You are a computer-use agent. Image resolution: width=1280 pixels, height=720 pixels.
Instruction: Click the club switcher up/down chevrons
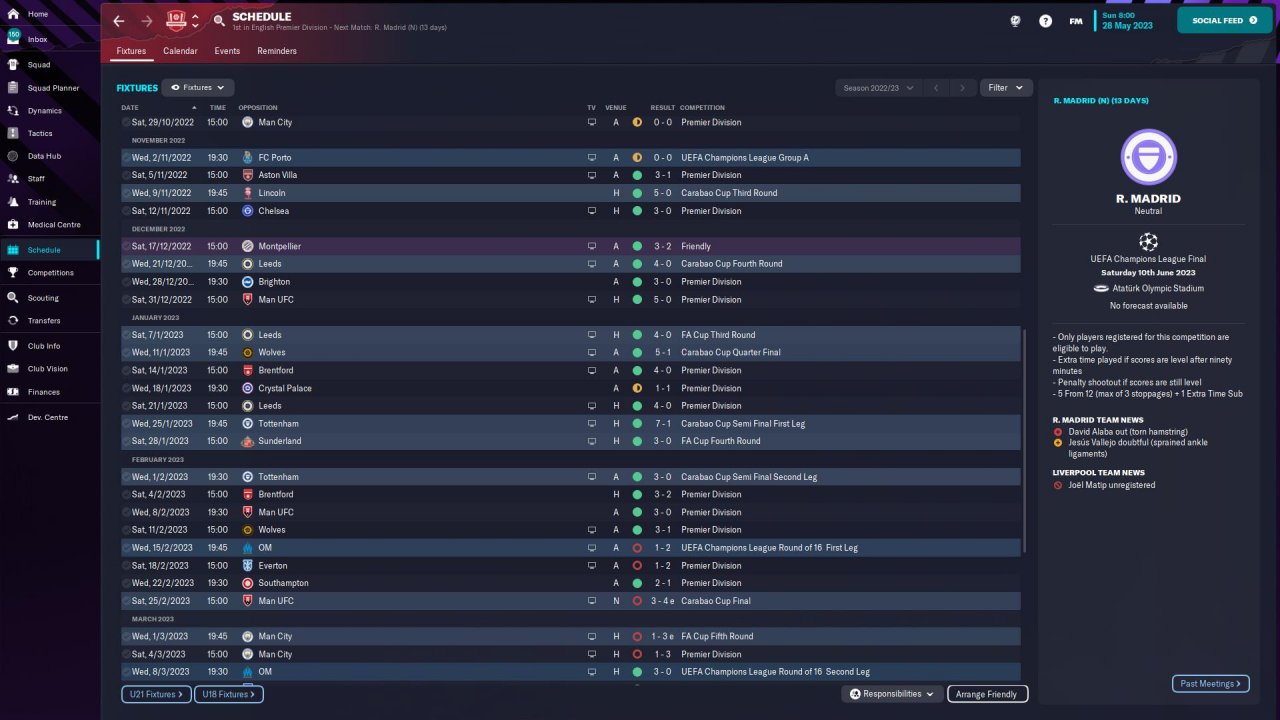(x=195, y=21)
